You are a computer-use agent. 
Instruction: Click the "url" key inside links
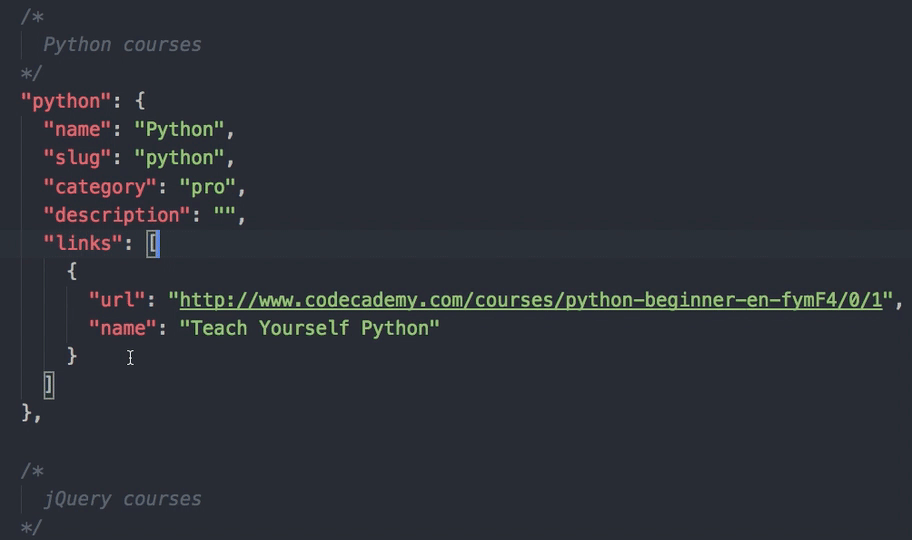117,300
